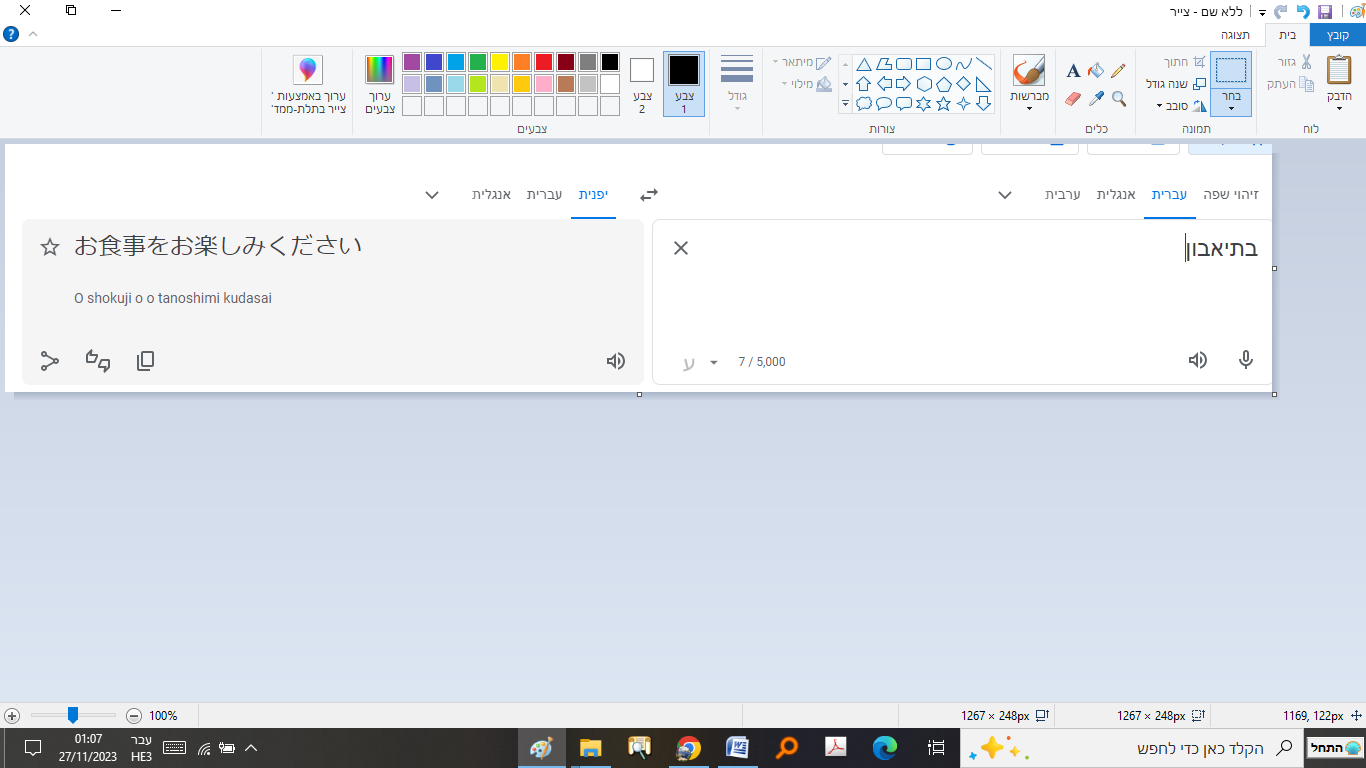The width and height of the screenshot is (1366, 768).
Task: Select the Magnifier tool
Action: point(1118,98)
